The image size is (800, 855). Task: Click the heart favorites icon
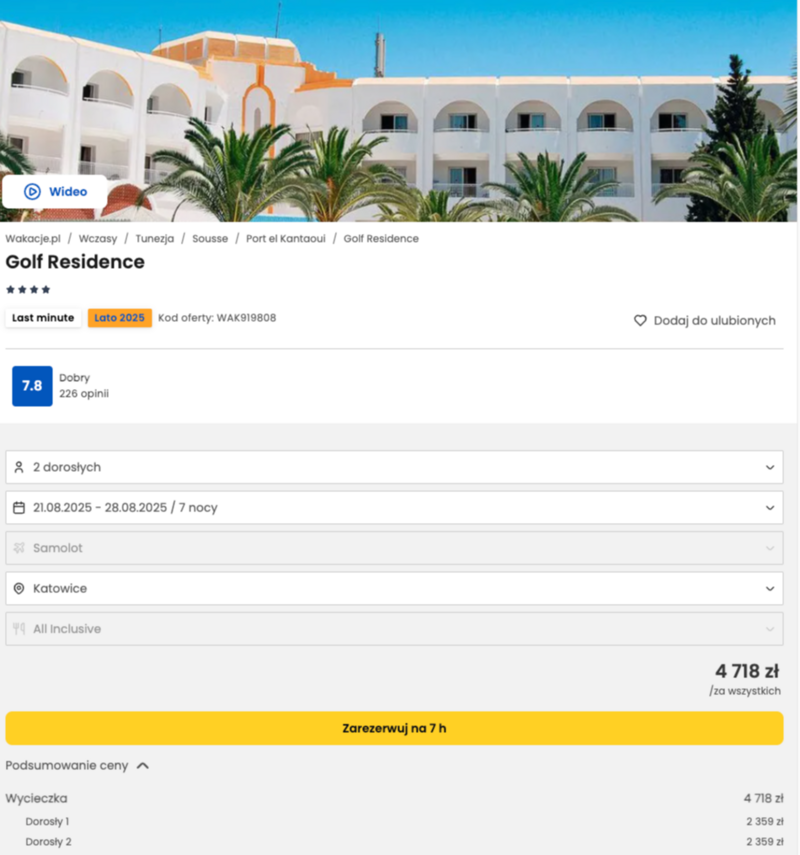coord(640,321)
